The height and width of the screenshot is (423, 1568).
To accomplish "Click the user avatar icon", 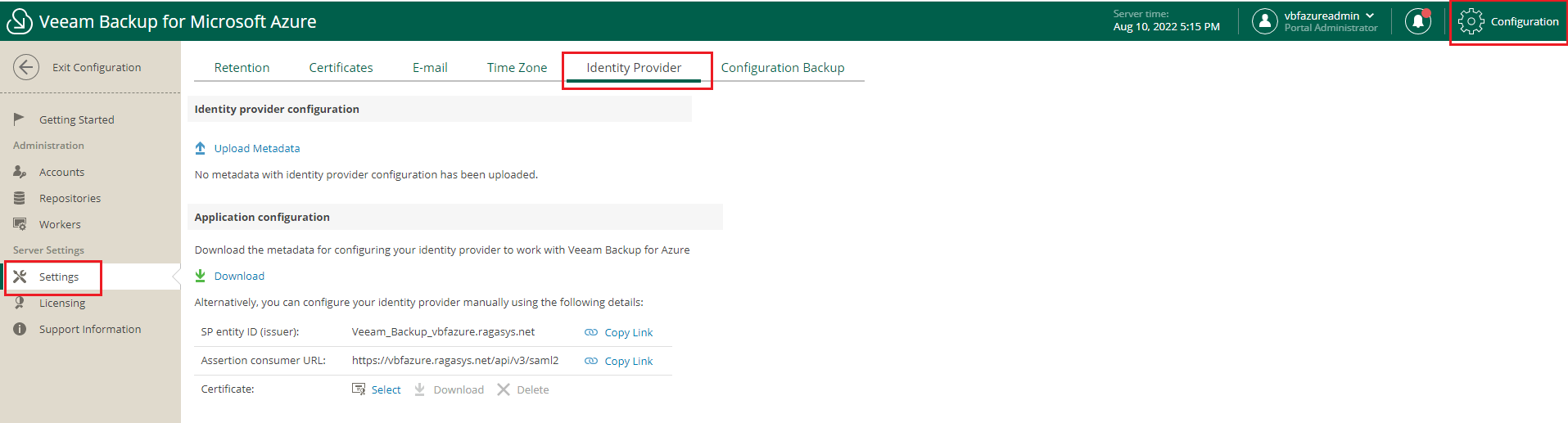I will (1265, 21).
